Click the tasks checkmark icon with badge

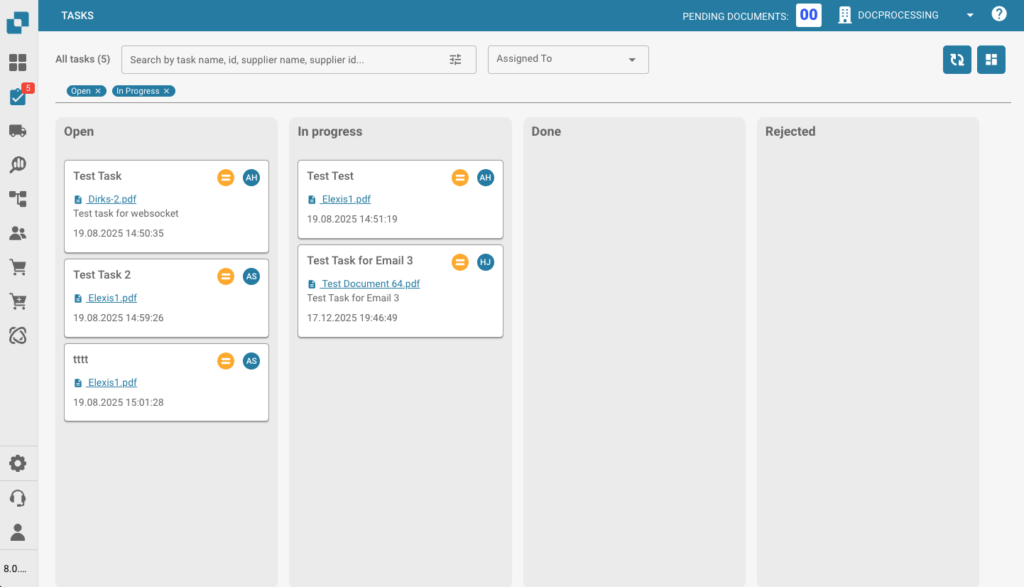[x=18, y=97]
